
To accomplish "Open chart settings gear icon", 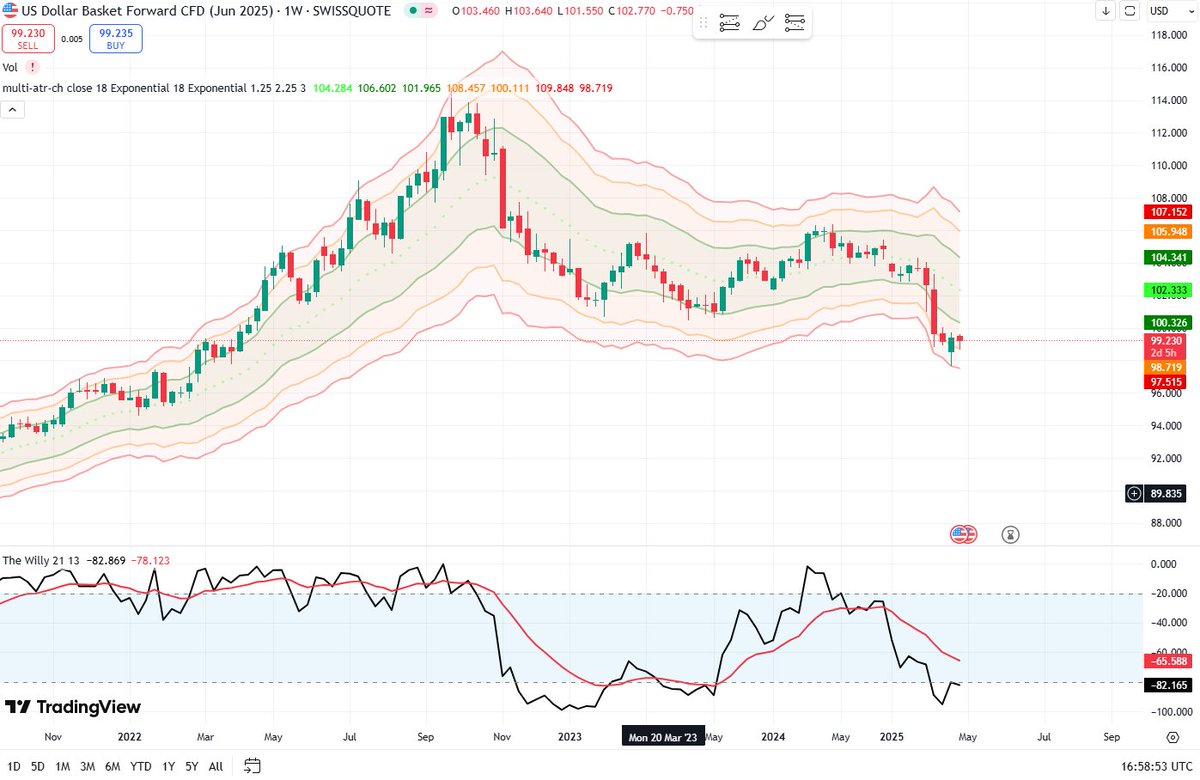I will 1172,737.
